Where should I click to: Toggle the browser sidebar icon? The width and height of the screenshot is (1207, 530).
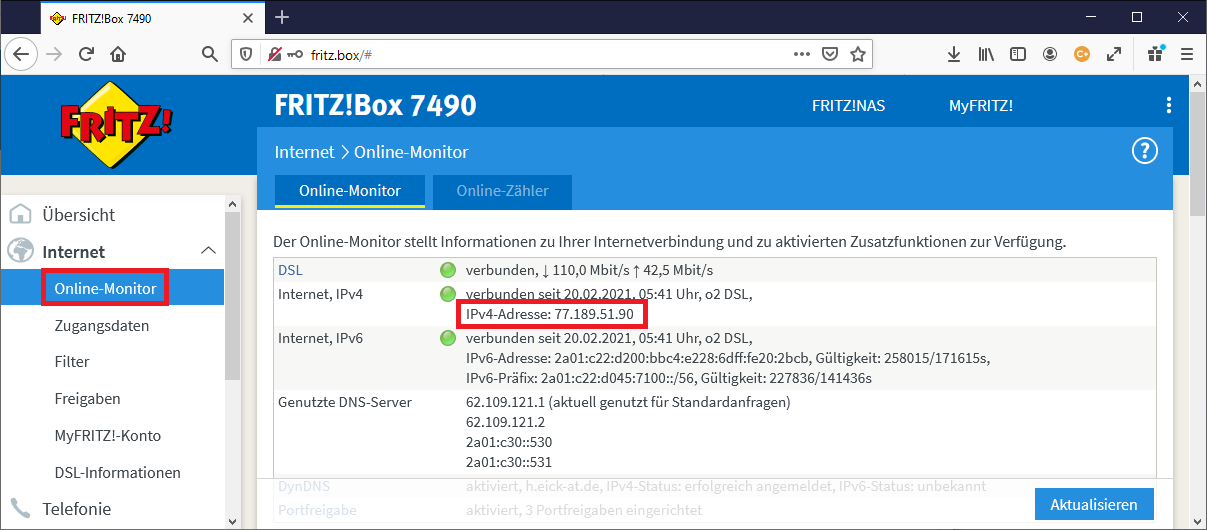pyautogui.click(x=1018, y=54)
